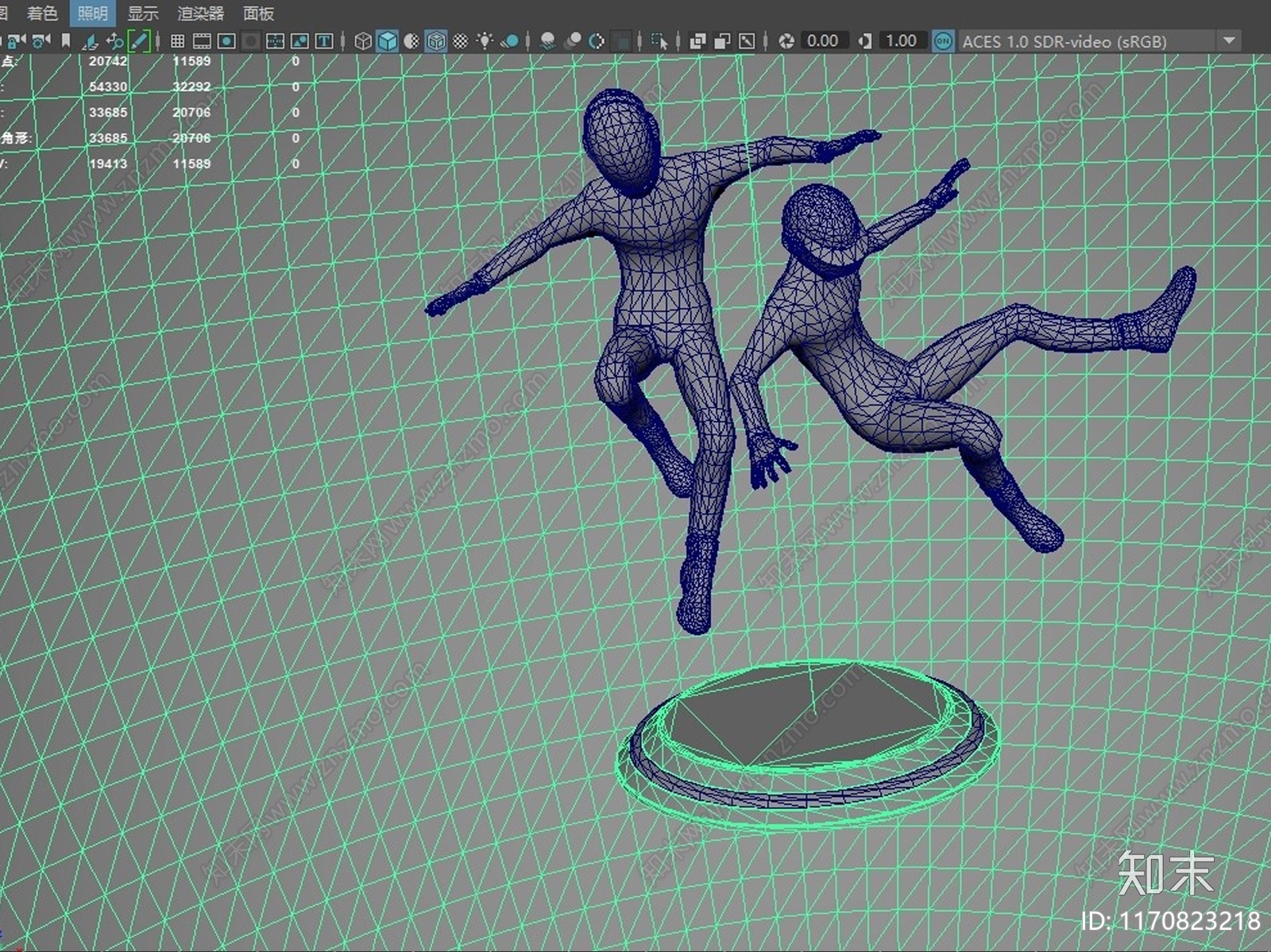
Task: Open the 面板 (Panels) menu
Action: point(258,13)
